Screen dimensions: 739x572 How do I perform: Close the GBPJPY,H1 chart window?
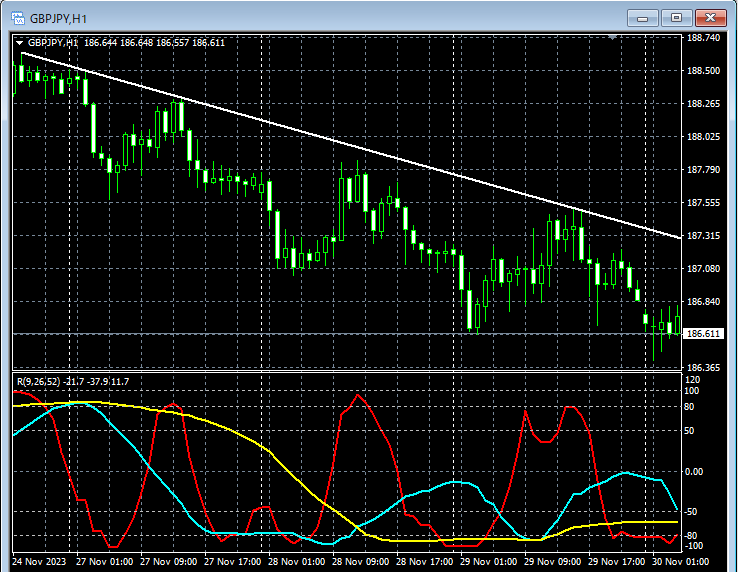coord(711,18)
